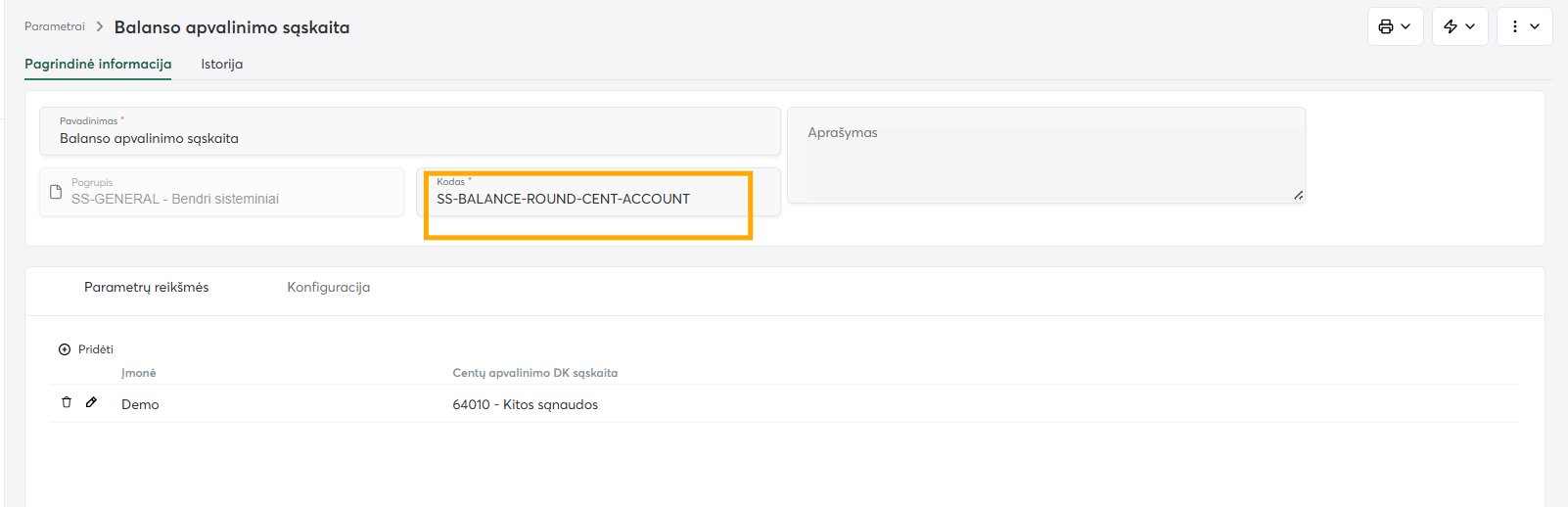
Task: Click the document icon in the Pogrupis field
Action: tap(56, 192)
